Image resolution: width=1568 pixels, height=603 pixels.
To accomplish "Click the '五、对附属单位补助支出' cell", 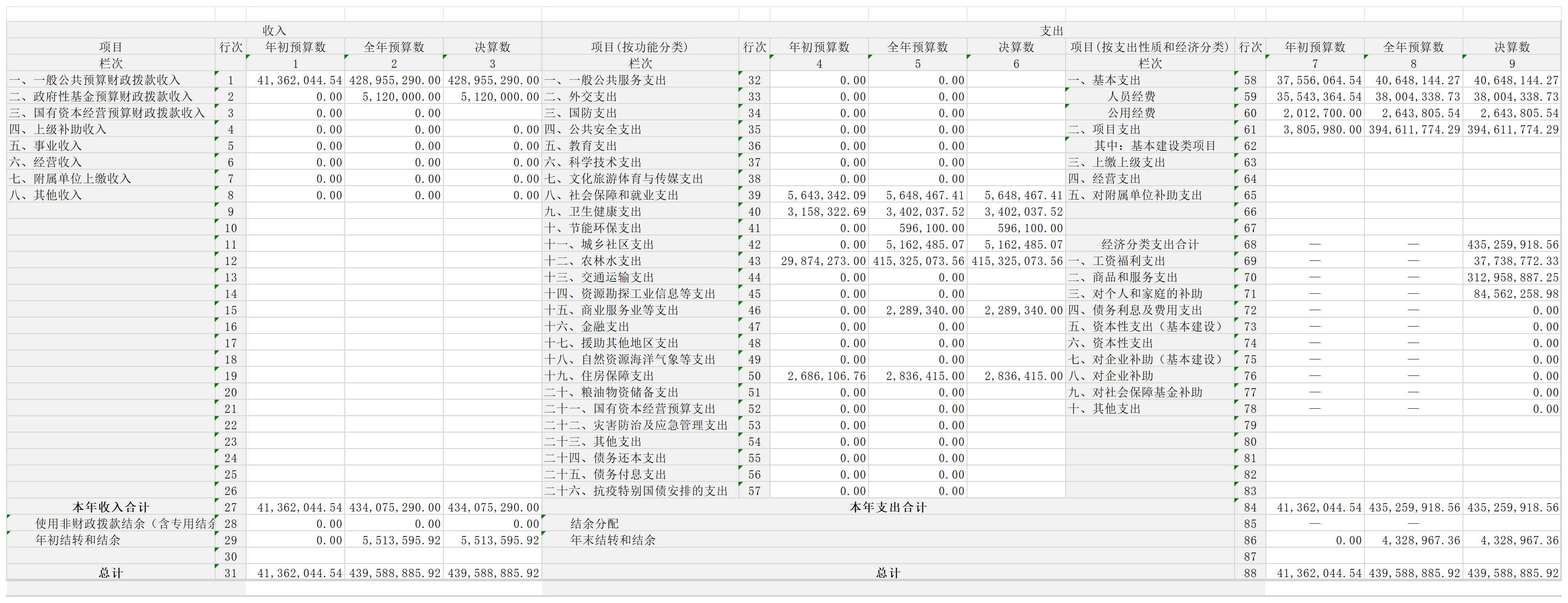I will point(1150,195).
